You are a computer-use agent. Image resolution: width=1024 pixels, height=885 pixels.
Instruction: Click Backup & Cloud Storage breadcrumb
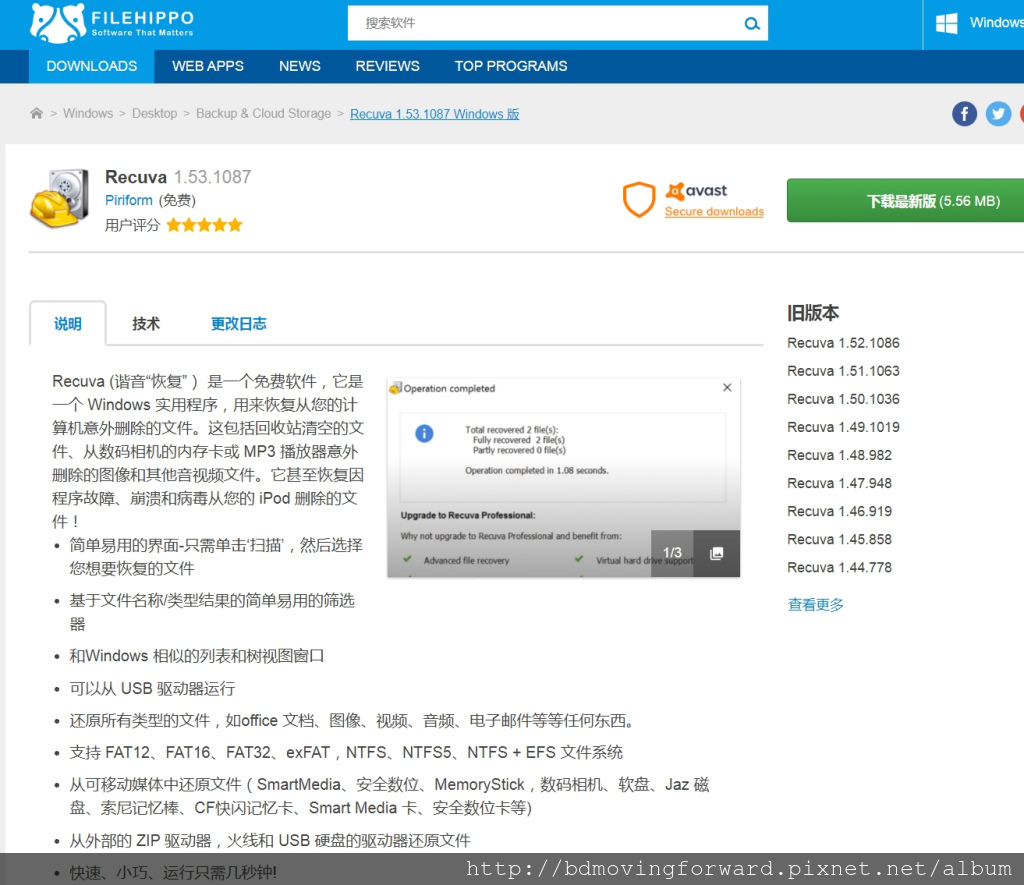(263, 113)
